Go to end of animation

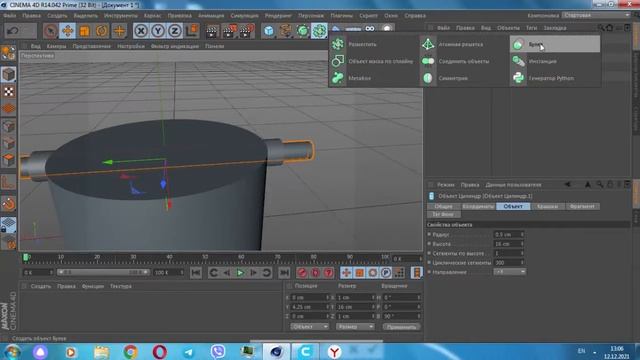(284, 273)
